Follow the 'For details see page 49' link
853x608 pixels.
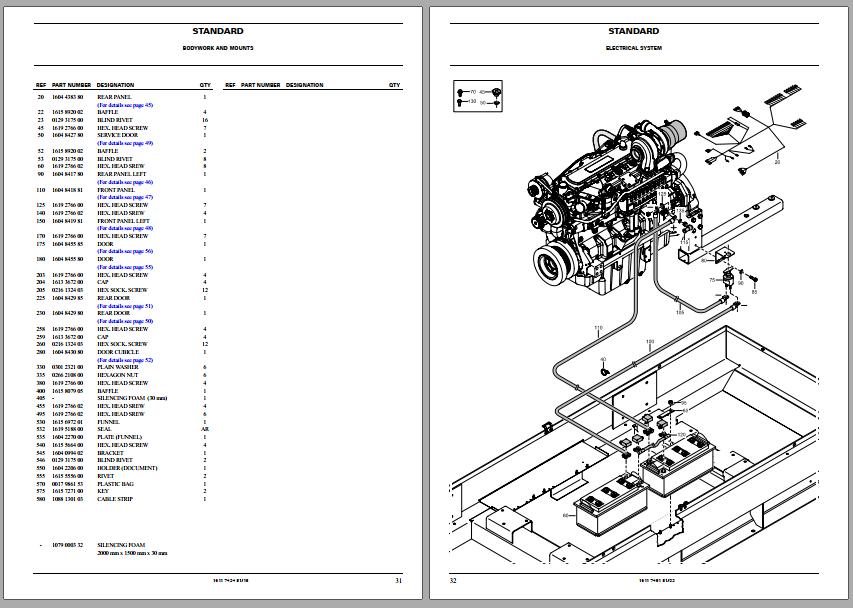(125, 143)
